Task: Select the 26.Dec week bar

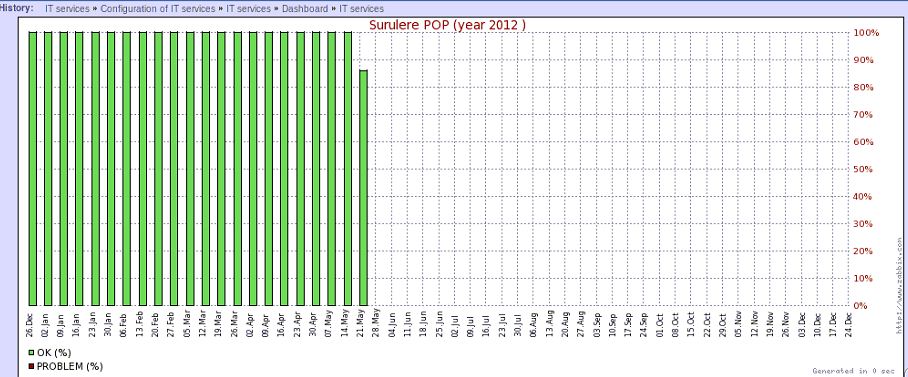Action: coord(32,169)
